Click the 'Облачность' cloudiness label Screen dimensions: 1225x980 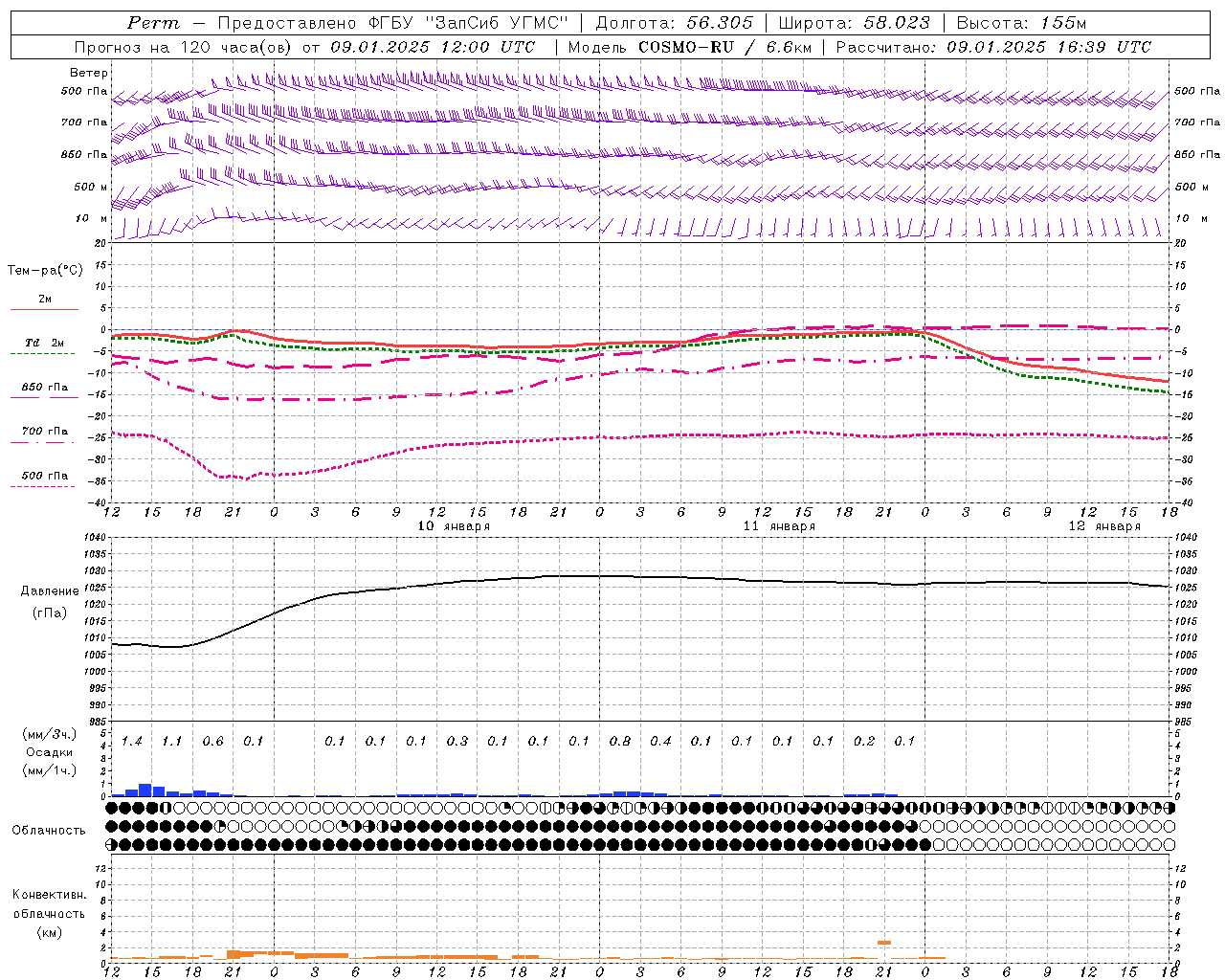tap(49, 831)
